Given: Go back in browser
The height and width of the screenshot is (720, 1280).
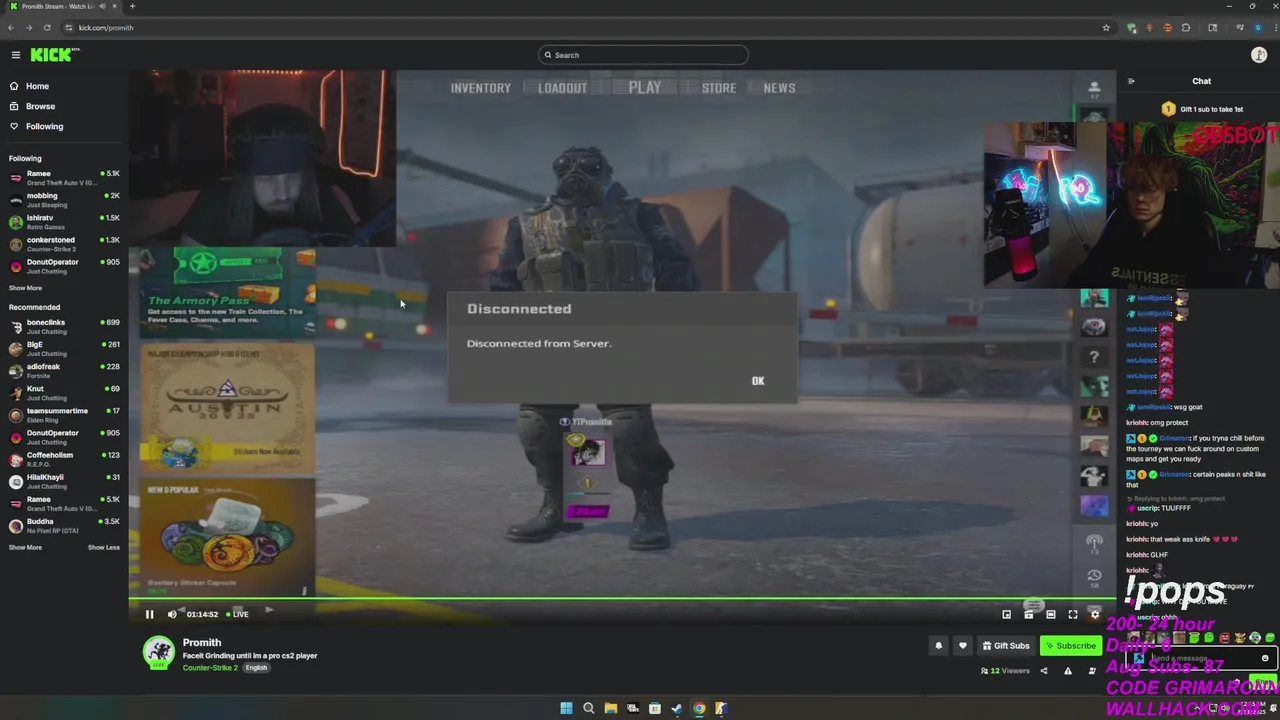Looking at the screenshot, I should tap(11, 28).
